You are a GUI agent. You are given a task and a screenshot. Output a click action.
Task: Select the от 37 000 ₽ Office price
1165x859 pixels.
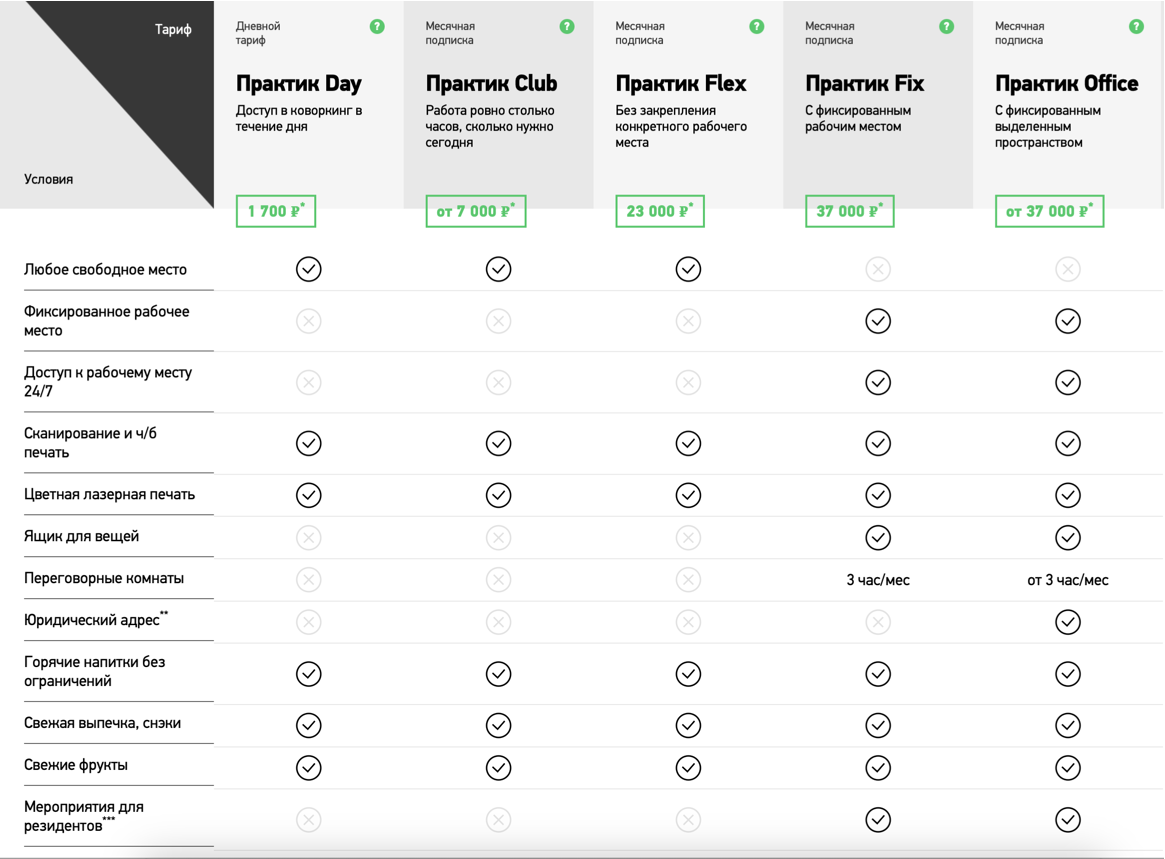click(x=1049, y=211)
